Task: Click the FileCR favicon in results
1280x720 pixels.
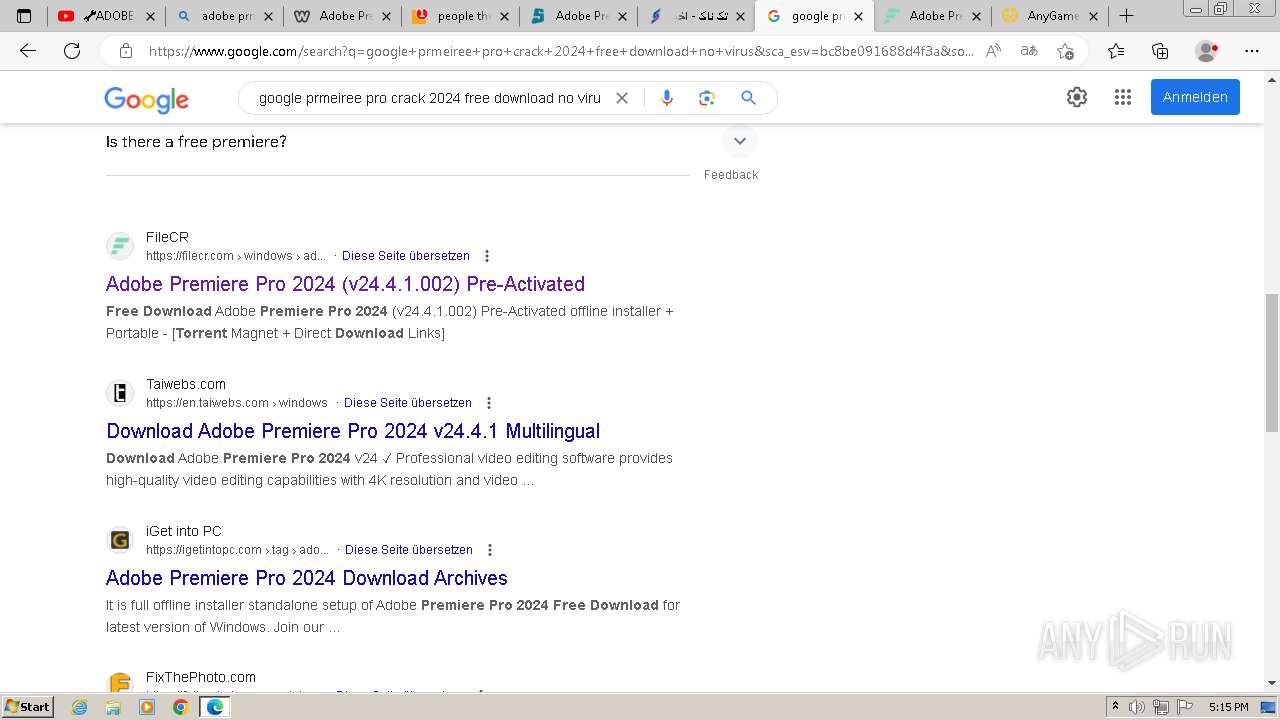Action: (x=120, y=246)
